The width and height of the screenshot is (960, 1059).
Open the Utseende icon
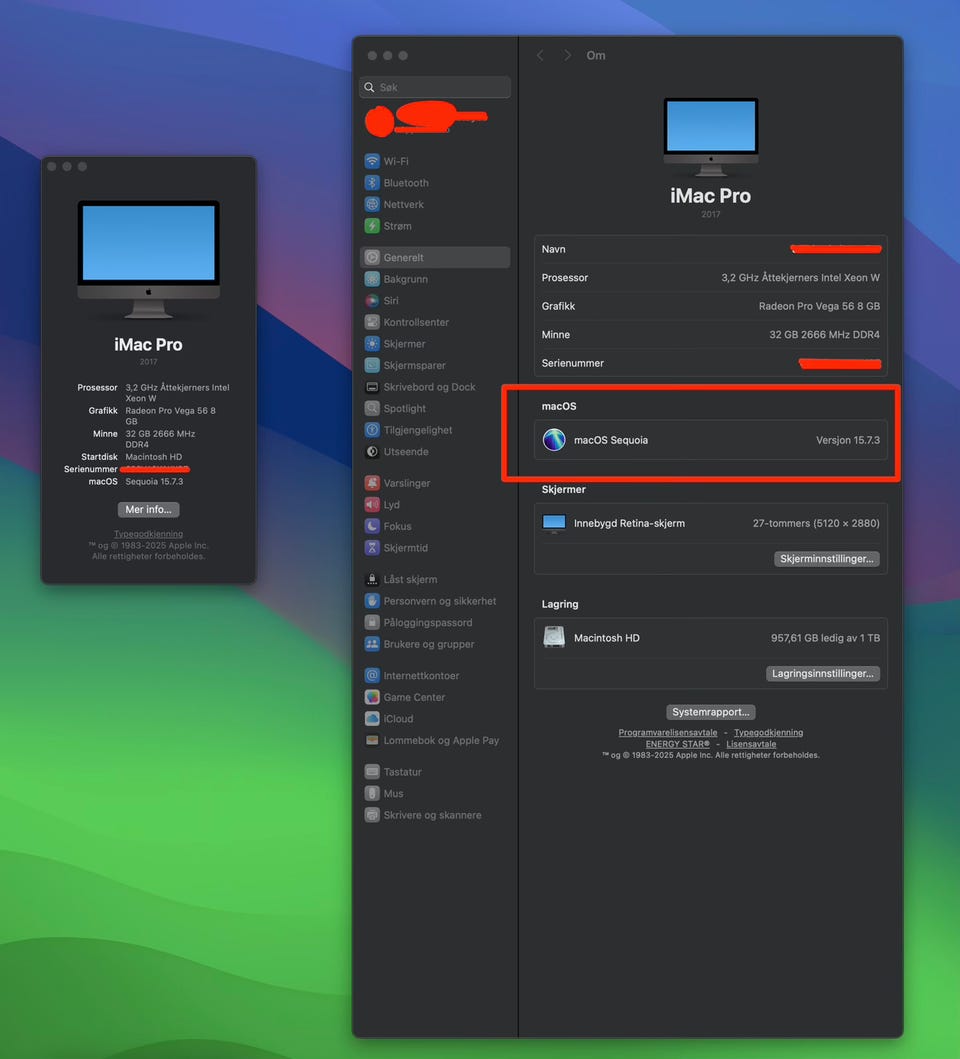pyautogui.click(x=372, y=452)
